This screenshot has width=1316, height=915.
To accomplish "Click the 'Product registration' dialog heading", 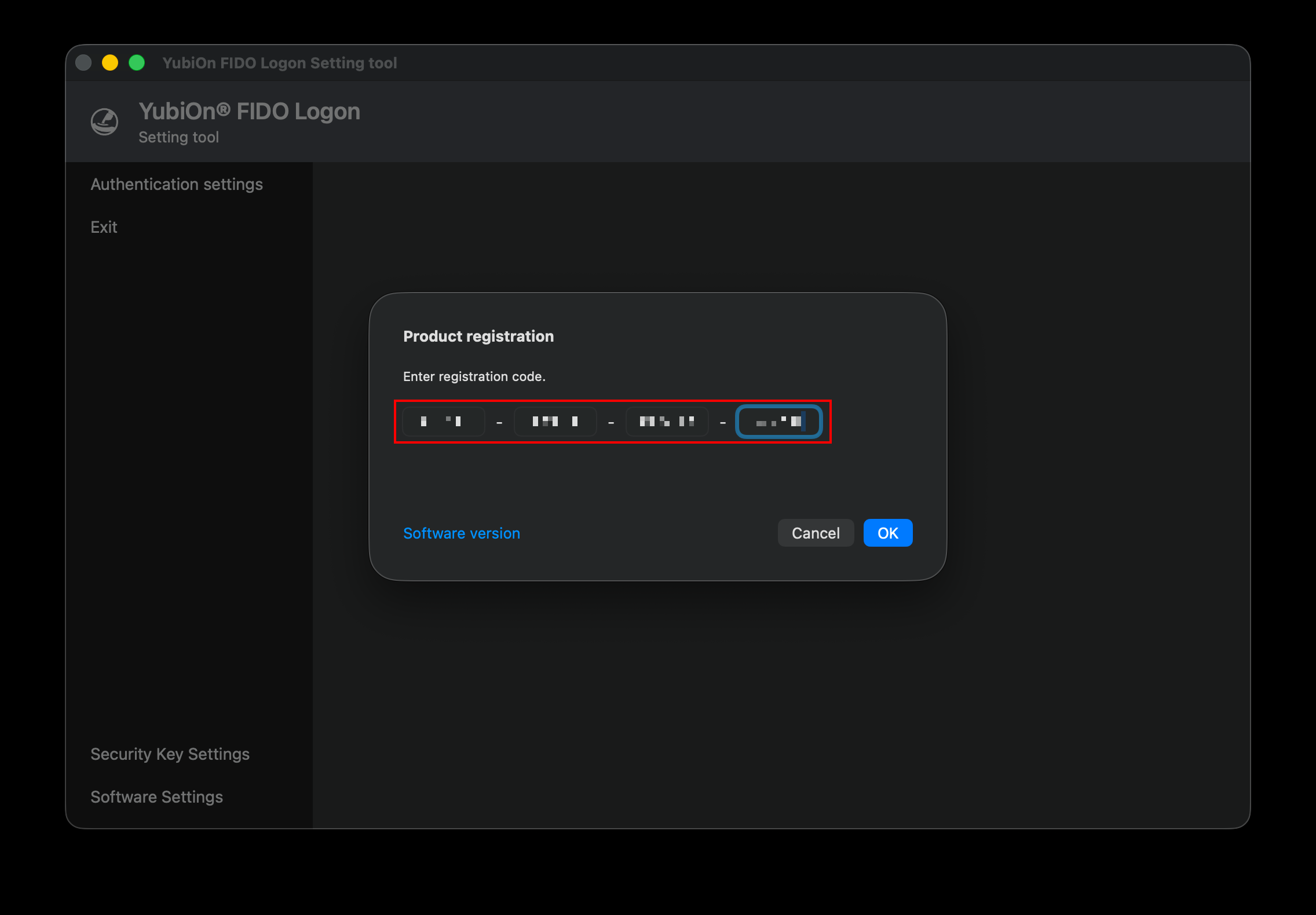I will click(478, 336).
